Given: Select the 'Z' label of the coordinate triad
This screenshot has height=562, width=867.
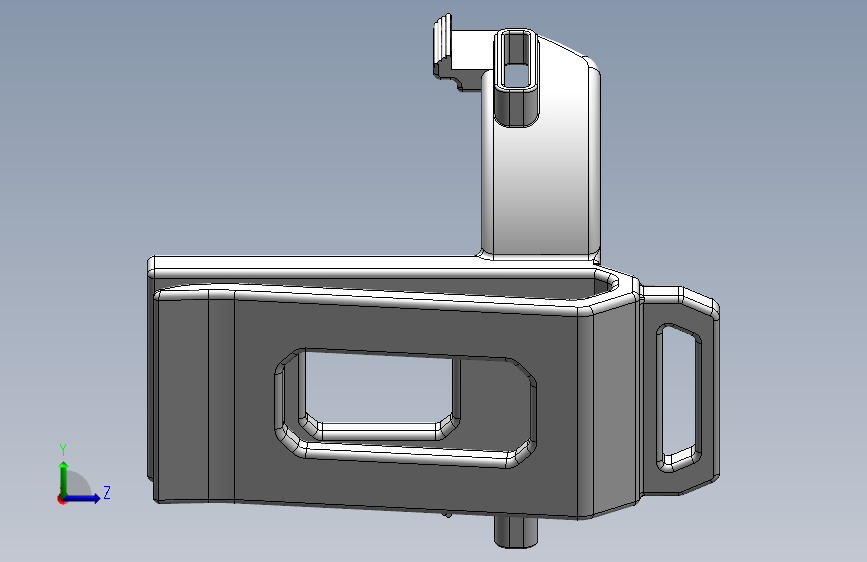Looking at the screenshot, I should [x=107, y=492].
